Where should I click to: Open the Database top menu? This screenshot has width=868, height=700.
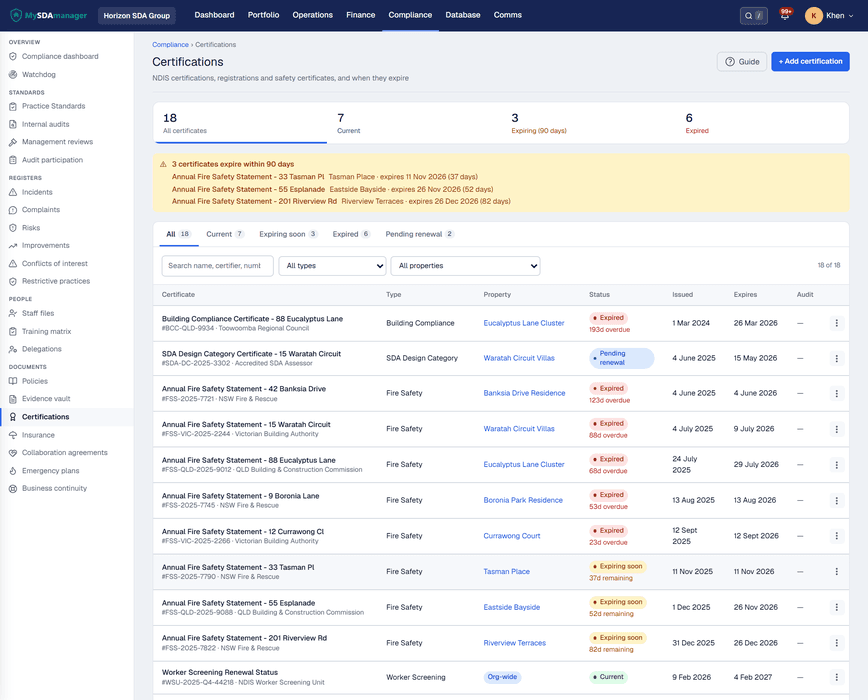463,15
